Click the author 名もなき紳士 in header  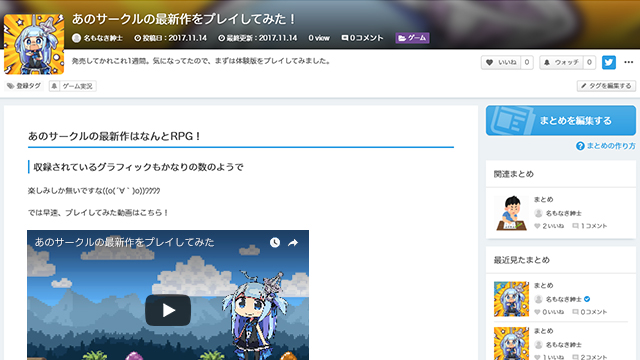click(x=98, y=38)
